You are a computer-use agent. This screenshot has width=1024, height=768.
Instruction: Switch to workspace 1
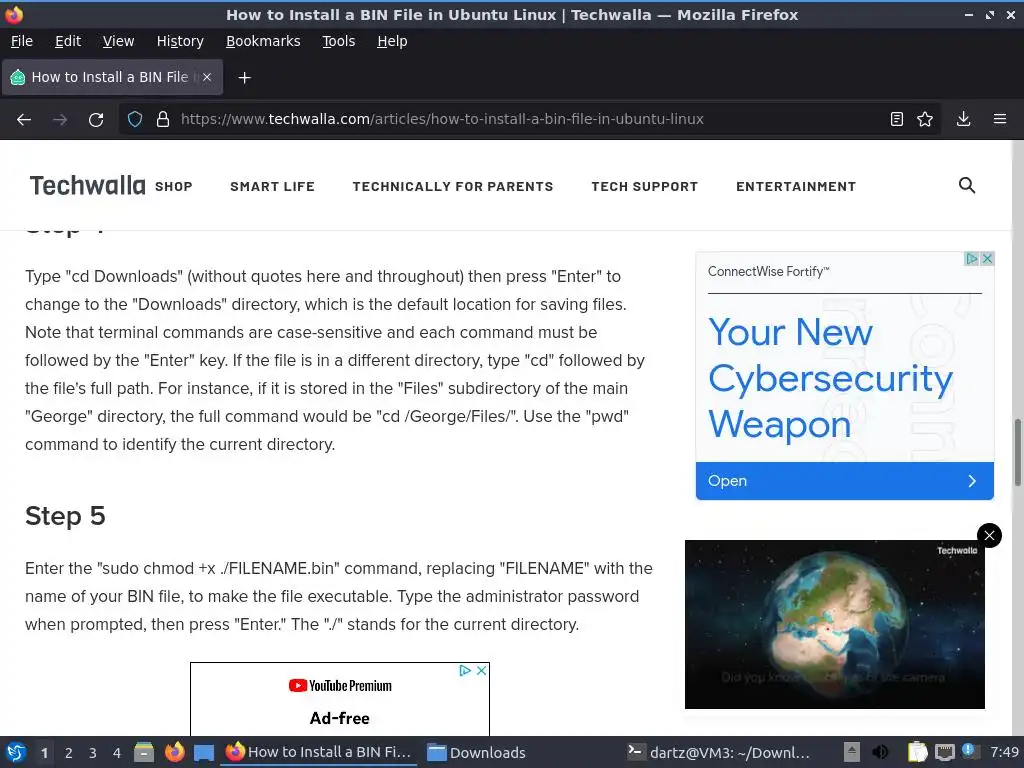[44, 753]
